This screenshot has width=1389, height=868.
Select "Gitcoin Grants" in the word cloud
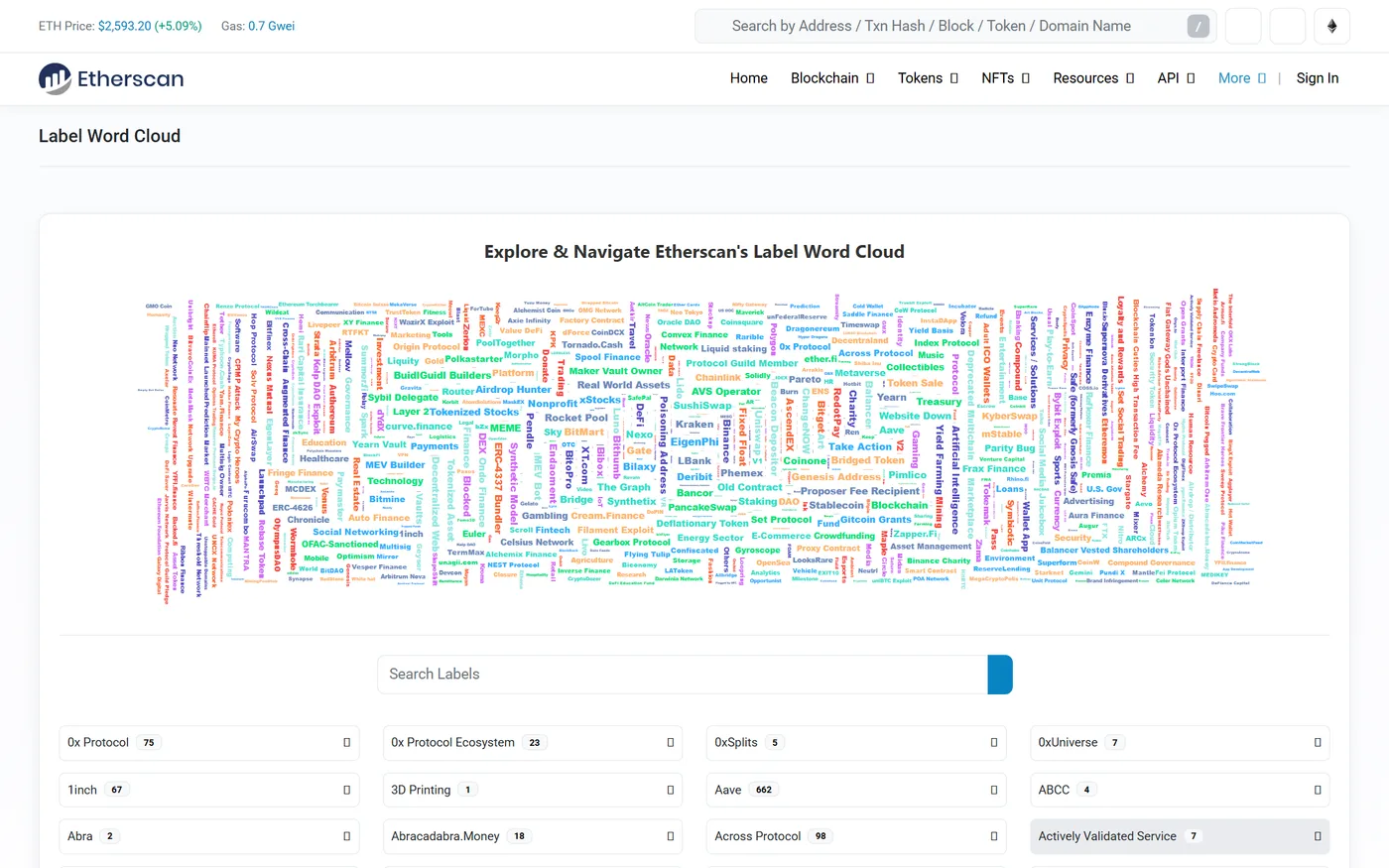pyautogui.click(x=876, y=520)
